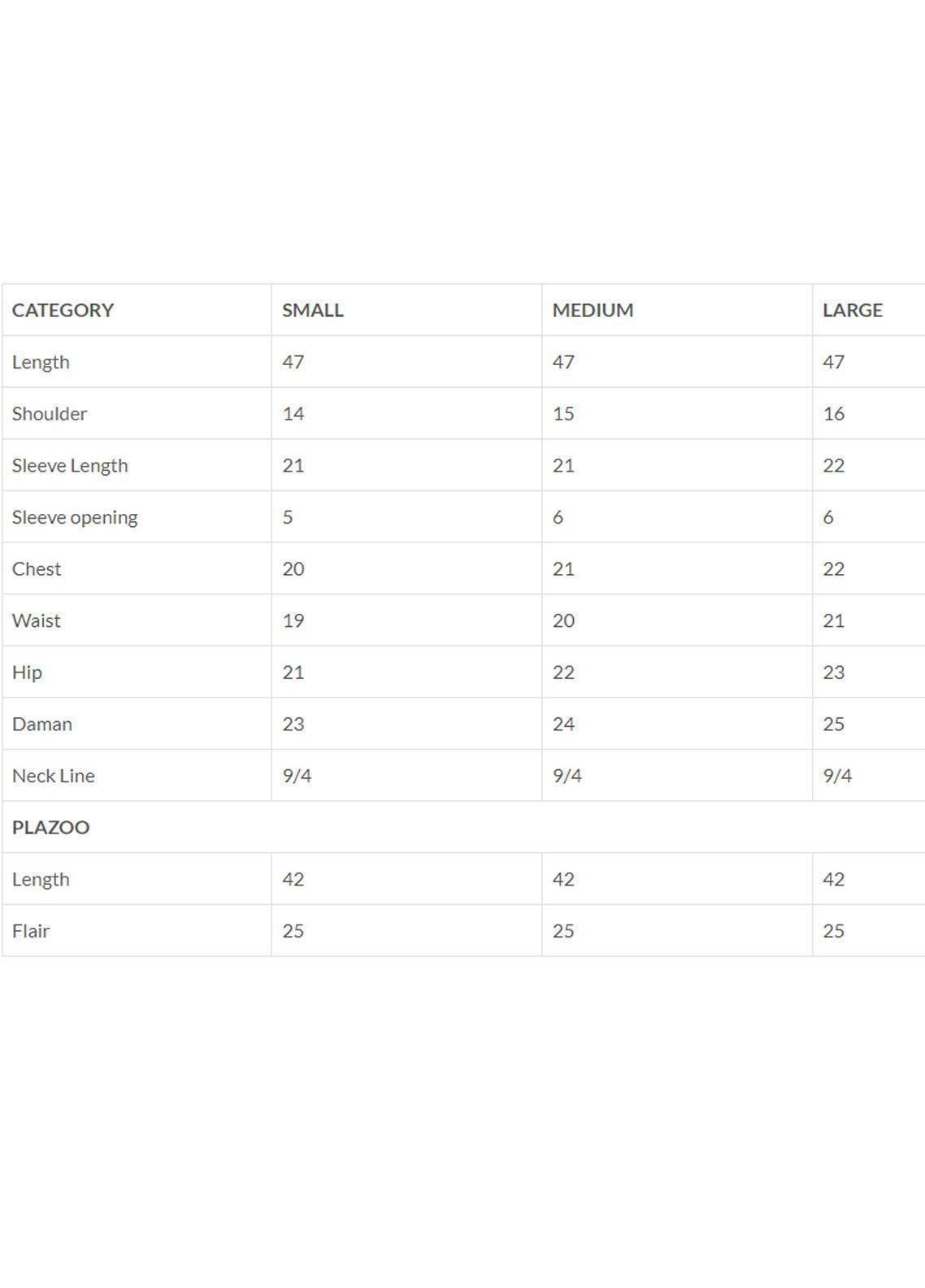This screenshot has width=925, height=1288.
Task: Click the Medium Neck Line value 9/4
Action: (567, 776)
